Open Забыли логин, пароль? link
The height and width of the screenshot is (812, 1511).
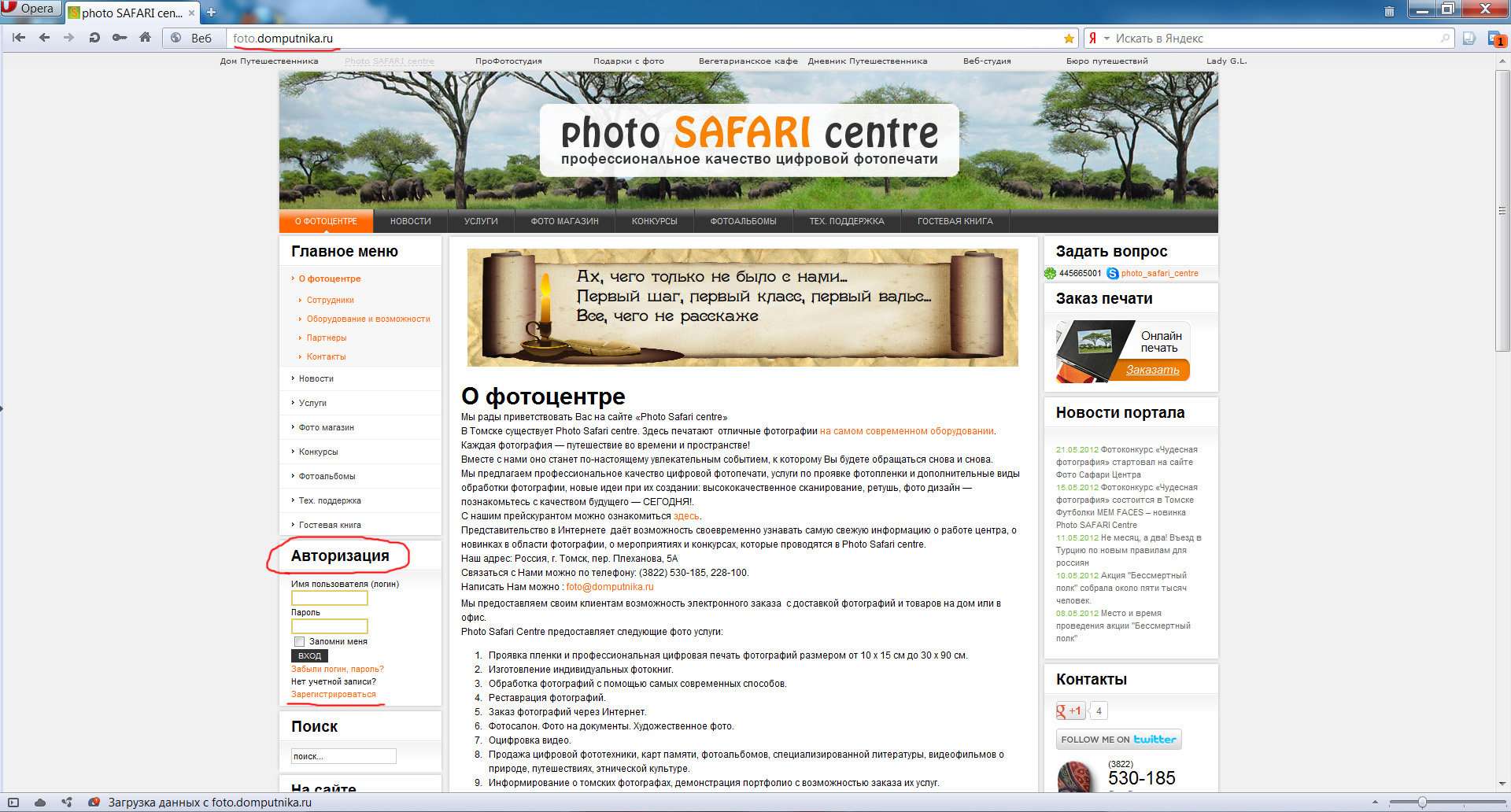click(338, 669)
